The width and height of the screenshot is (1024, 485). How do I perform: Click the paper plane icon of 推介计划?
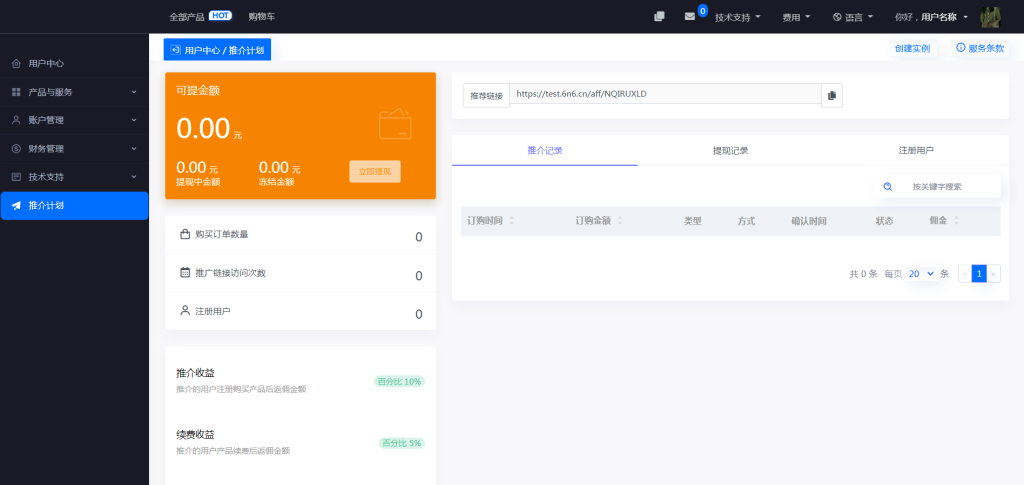pyautogui.click(x=16, y=206)
